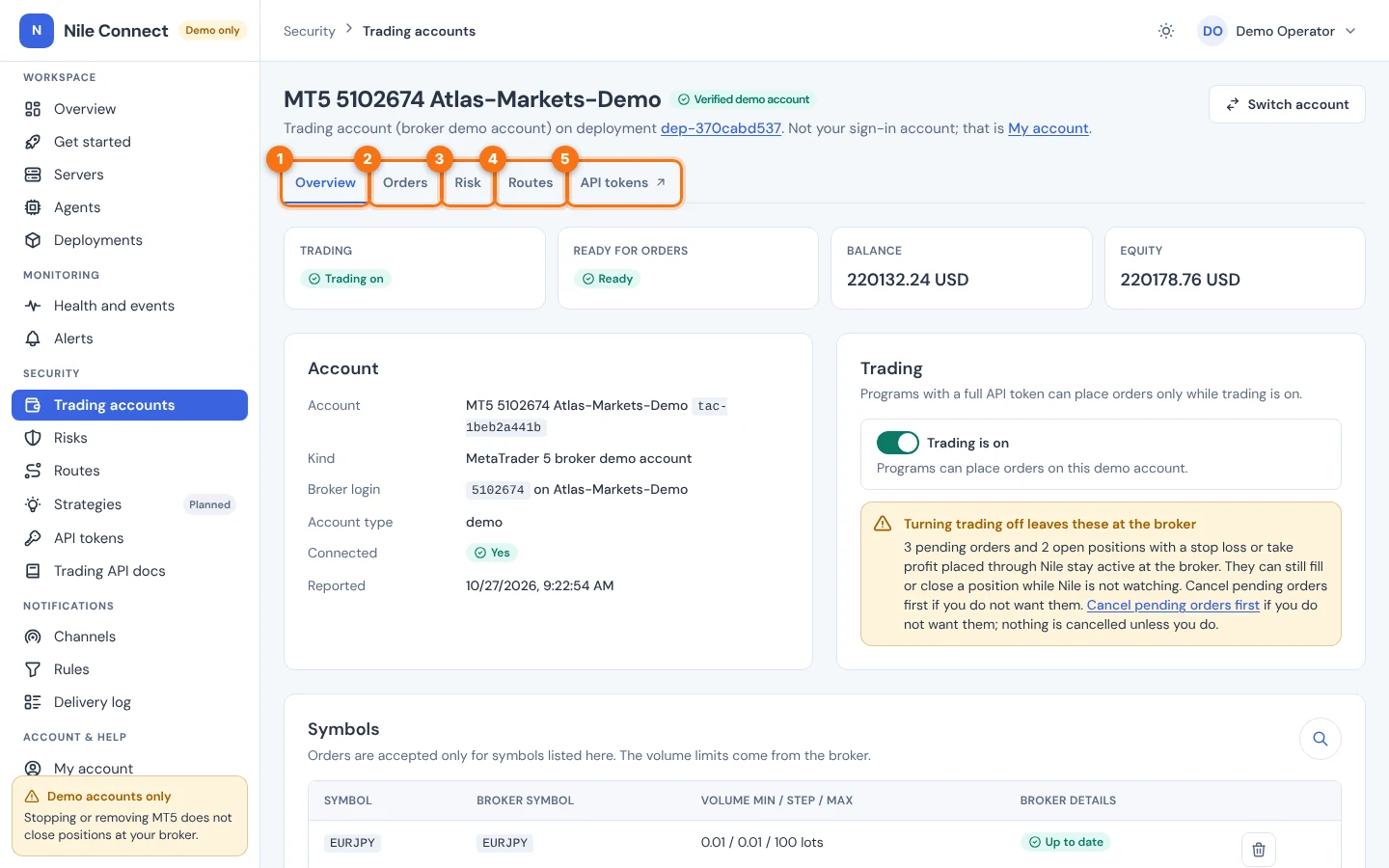Click the EURJPY cell under the SYMBOL column

tap(352, 843)
